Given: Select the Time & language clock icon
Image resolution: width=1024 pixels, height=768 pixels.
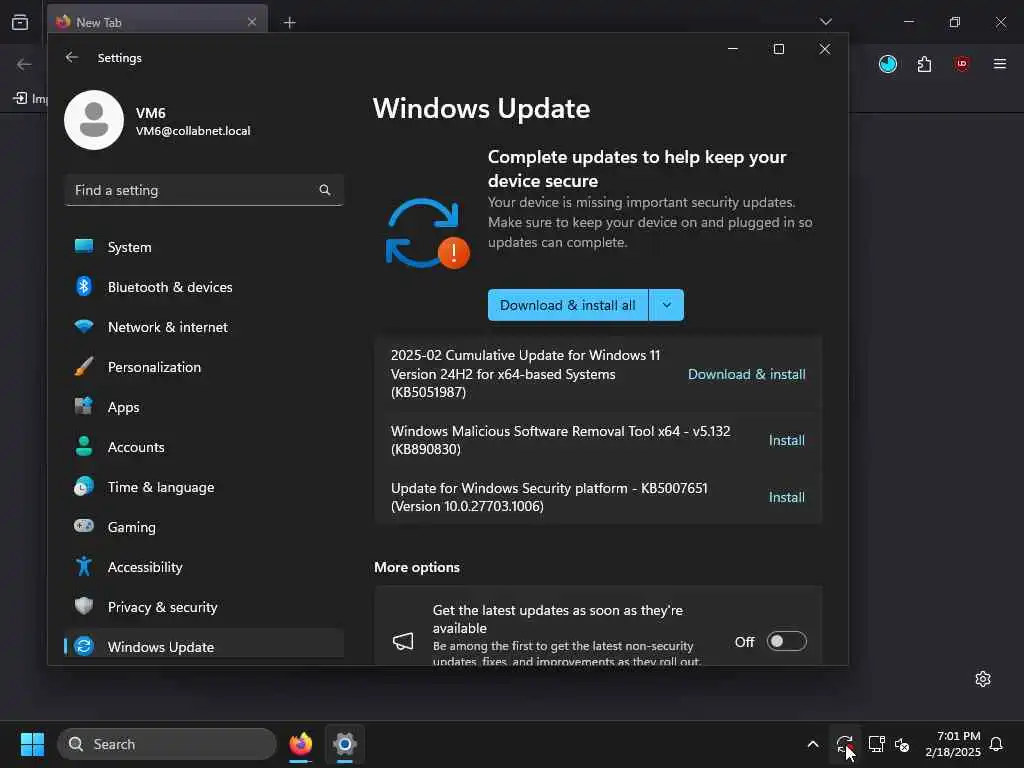Looking at the screenshot, I should pos(84,487).
